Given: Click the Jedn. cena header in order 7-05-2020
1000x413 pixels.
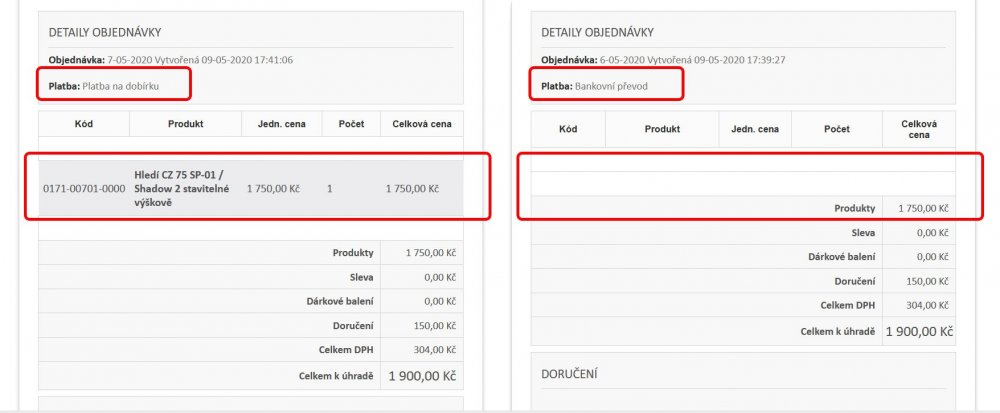Looking at the screenshot, I should [281, 124].
